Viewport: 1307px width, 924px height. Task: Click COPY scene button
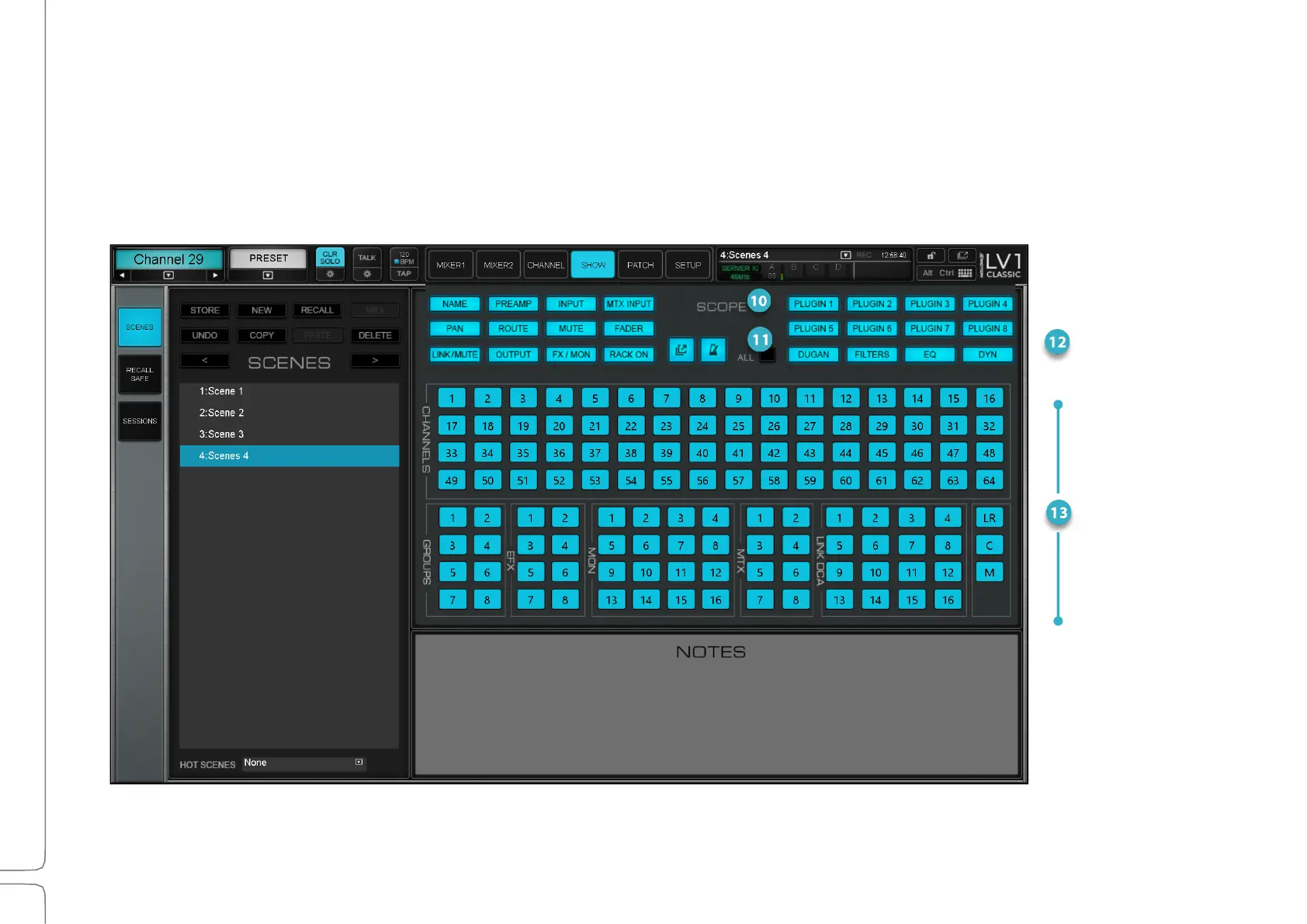(x=262, y=335)
